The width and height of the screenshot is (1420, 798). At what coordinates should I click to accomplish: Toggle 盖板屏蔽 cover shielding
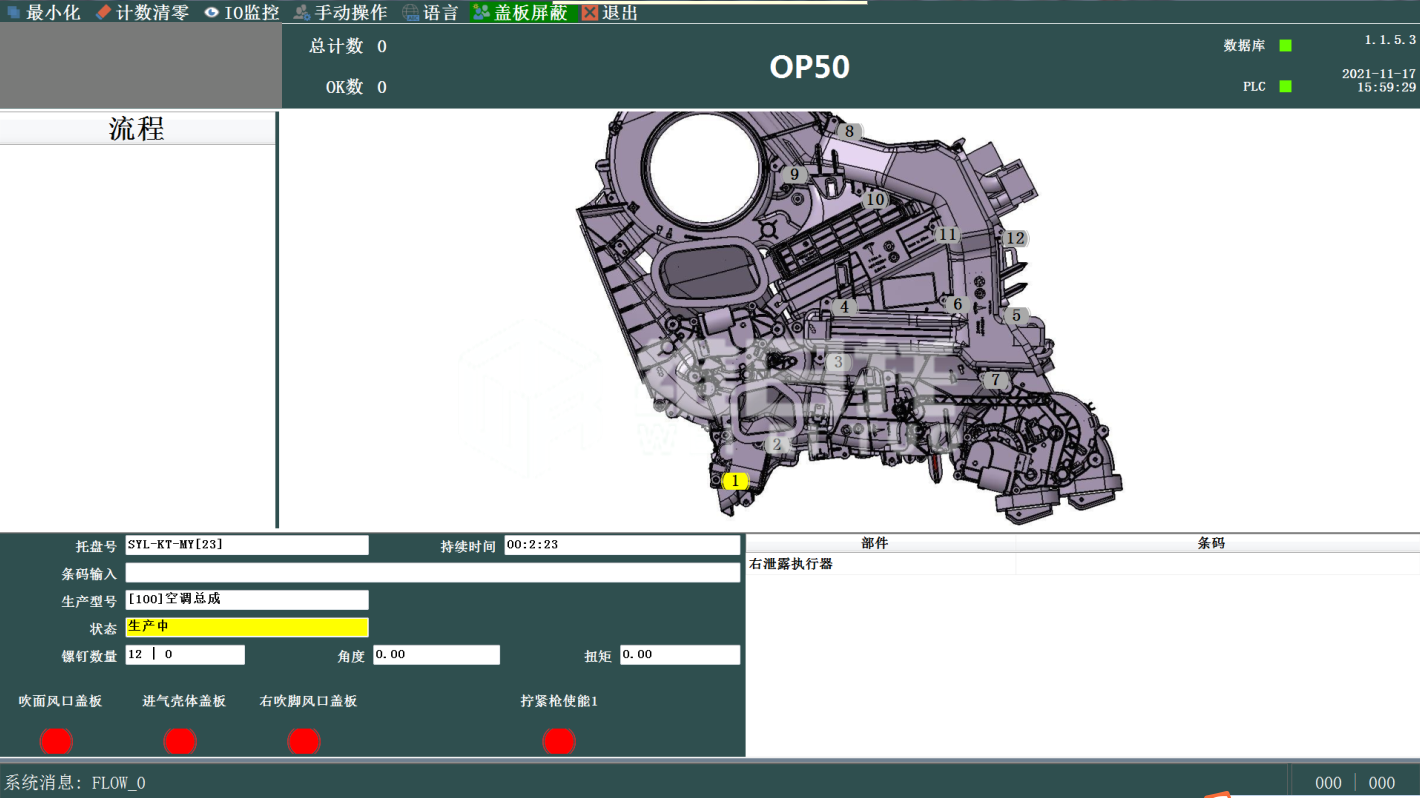(519, 13)
